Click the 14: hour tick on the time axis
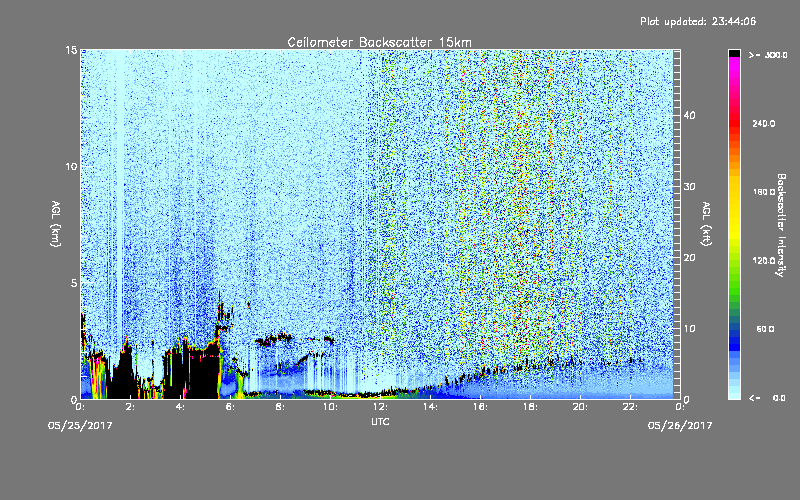The height and width of the screenshot is (500, 800). [x=430, y=407]
